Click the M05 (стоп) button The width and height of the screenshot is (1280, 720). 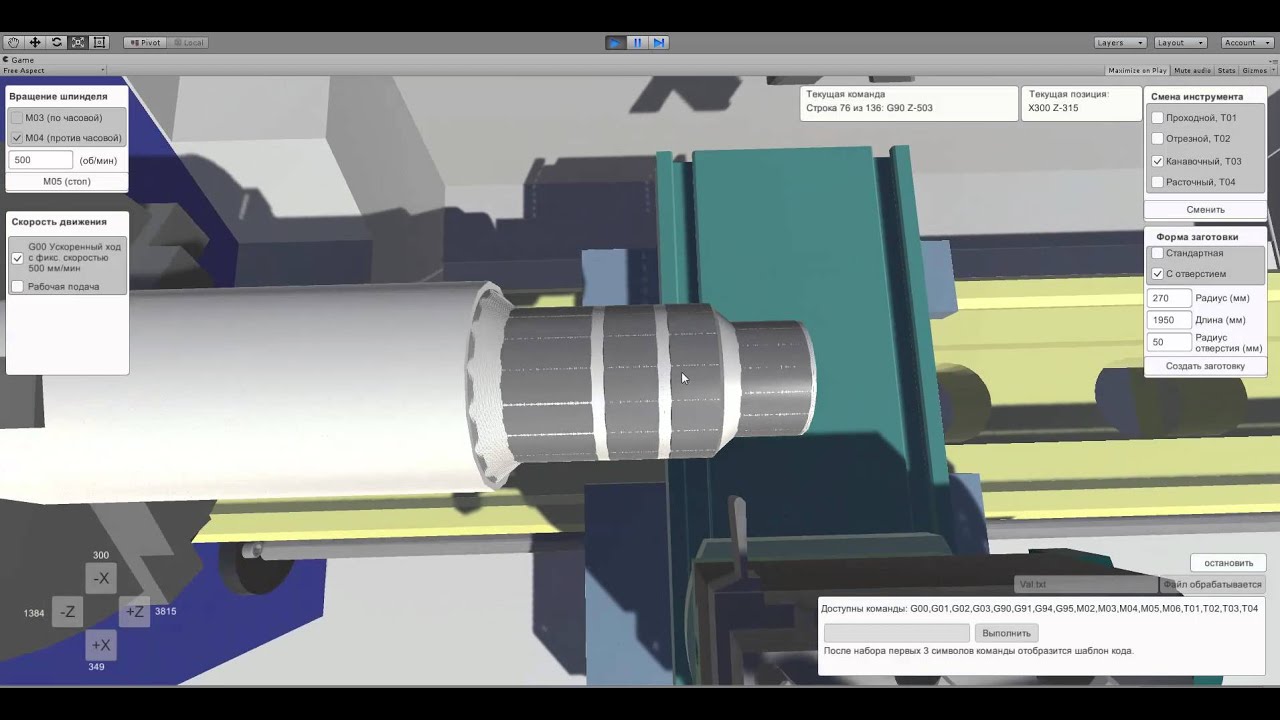(67, 182)
